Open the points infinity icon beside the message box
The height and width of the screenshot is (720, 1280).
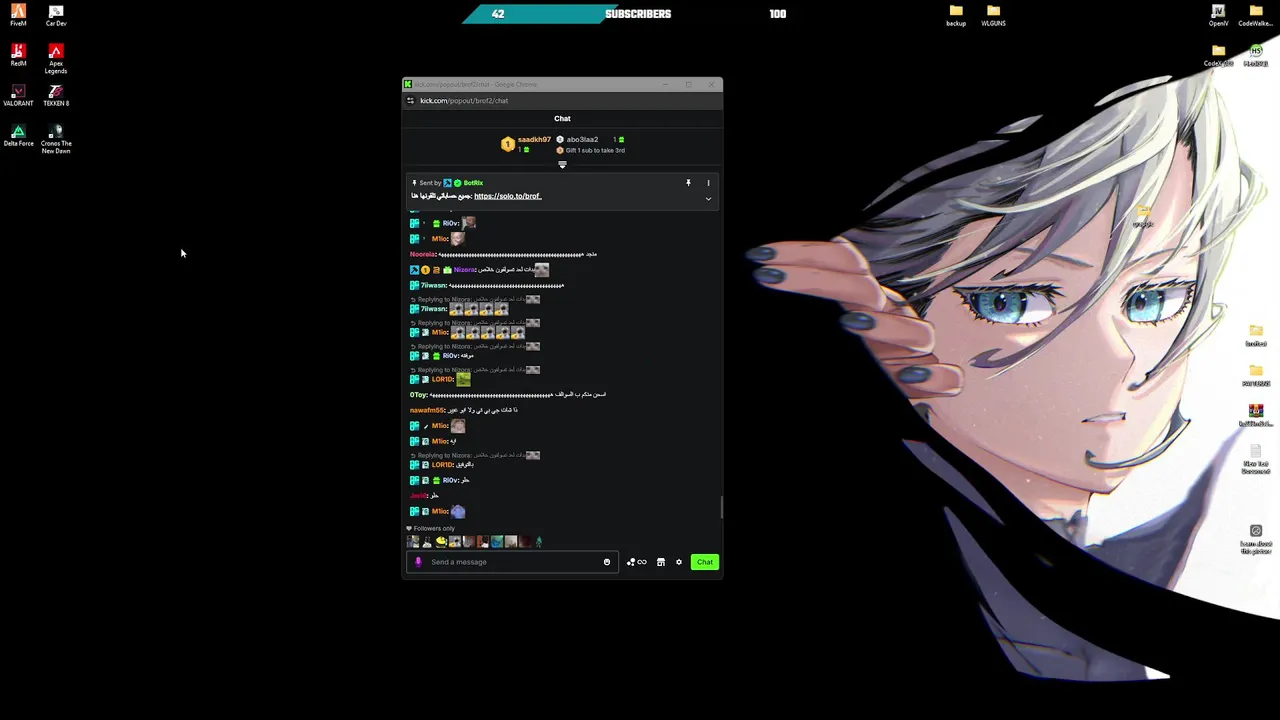tap(636, 562)
